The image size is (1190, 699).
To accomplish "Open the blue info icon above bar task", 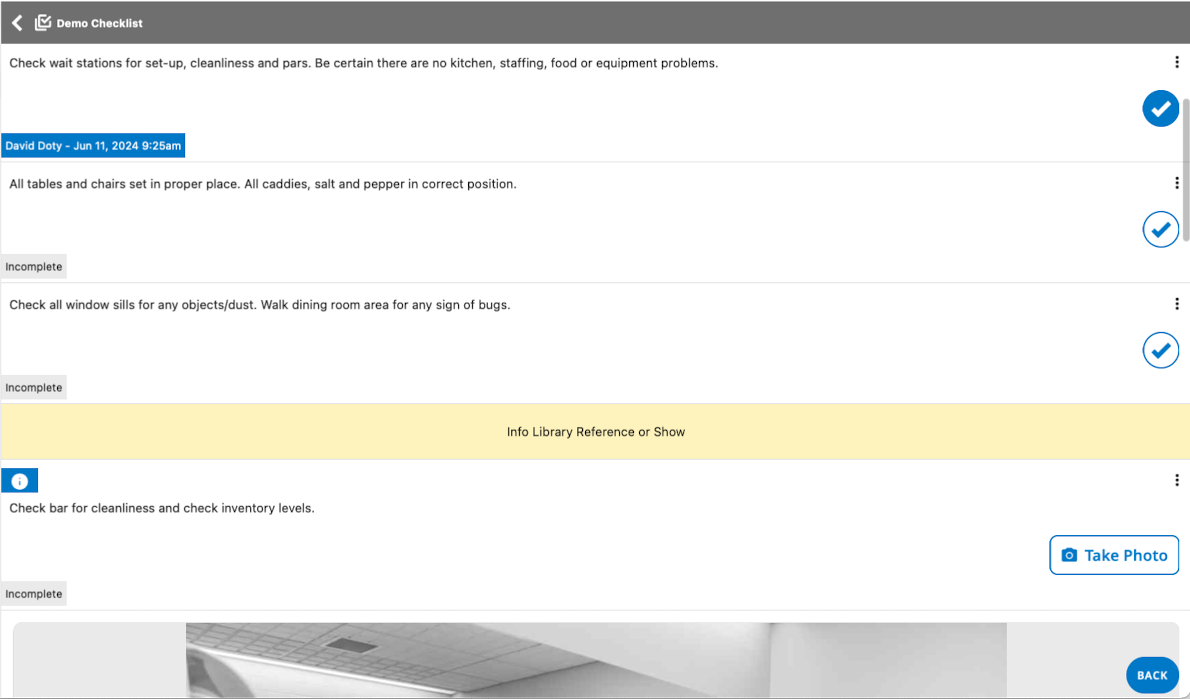I will (x=20, y=481).
